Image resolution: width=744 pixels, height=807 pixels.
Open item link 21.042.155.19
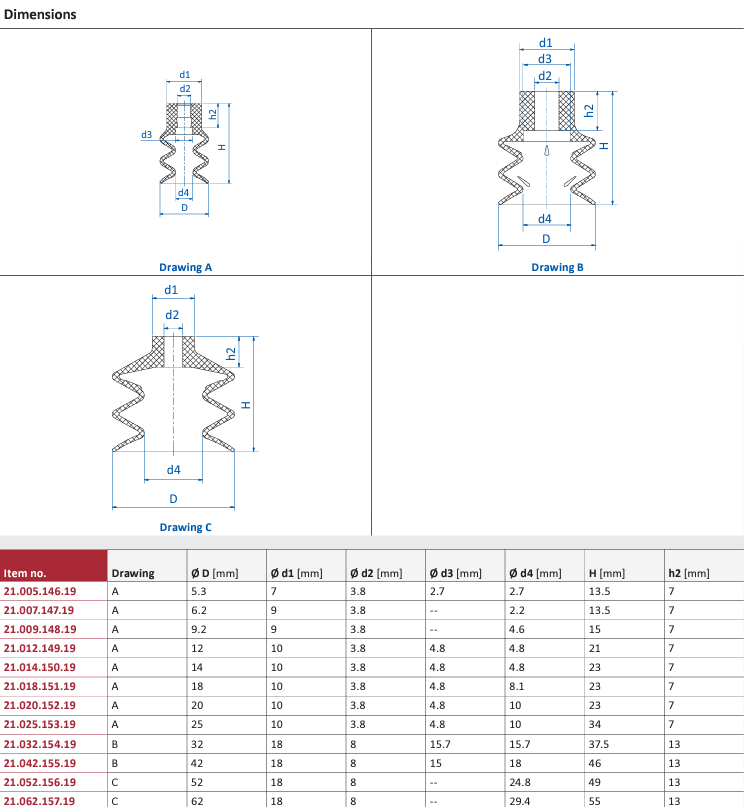[40, 763]
